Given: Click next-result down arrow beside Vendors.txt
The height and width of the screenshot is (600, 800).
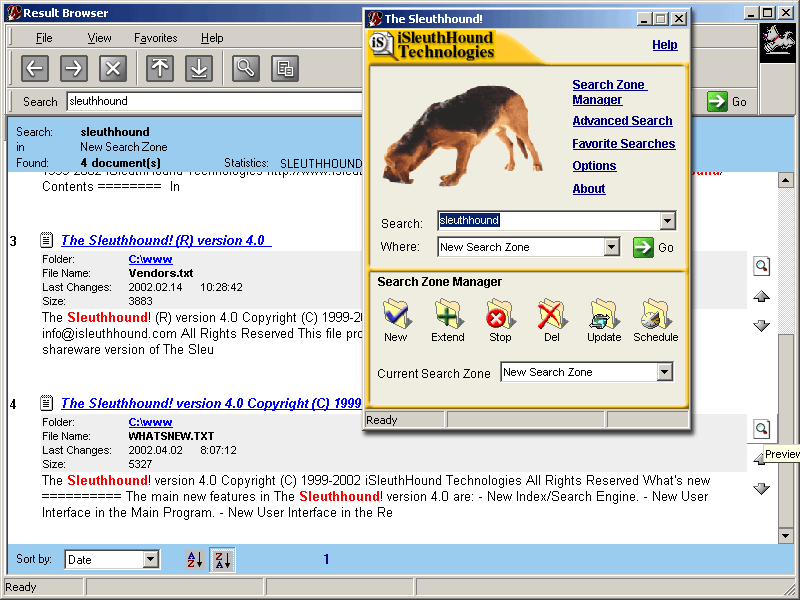Looking at the screenshot, I should [x=761, y=326].
